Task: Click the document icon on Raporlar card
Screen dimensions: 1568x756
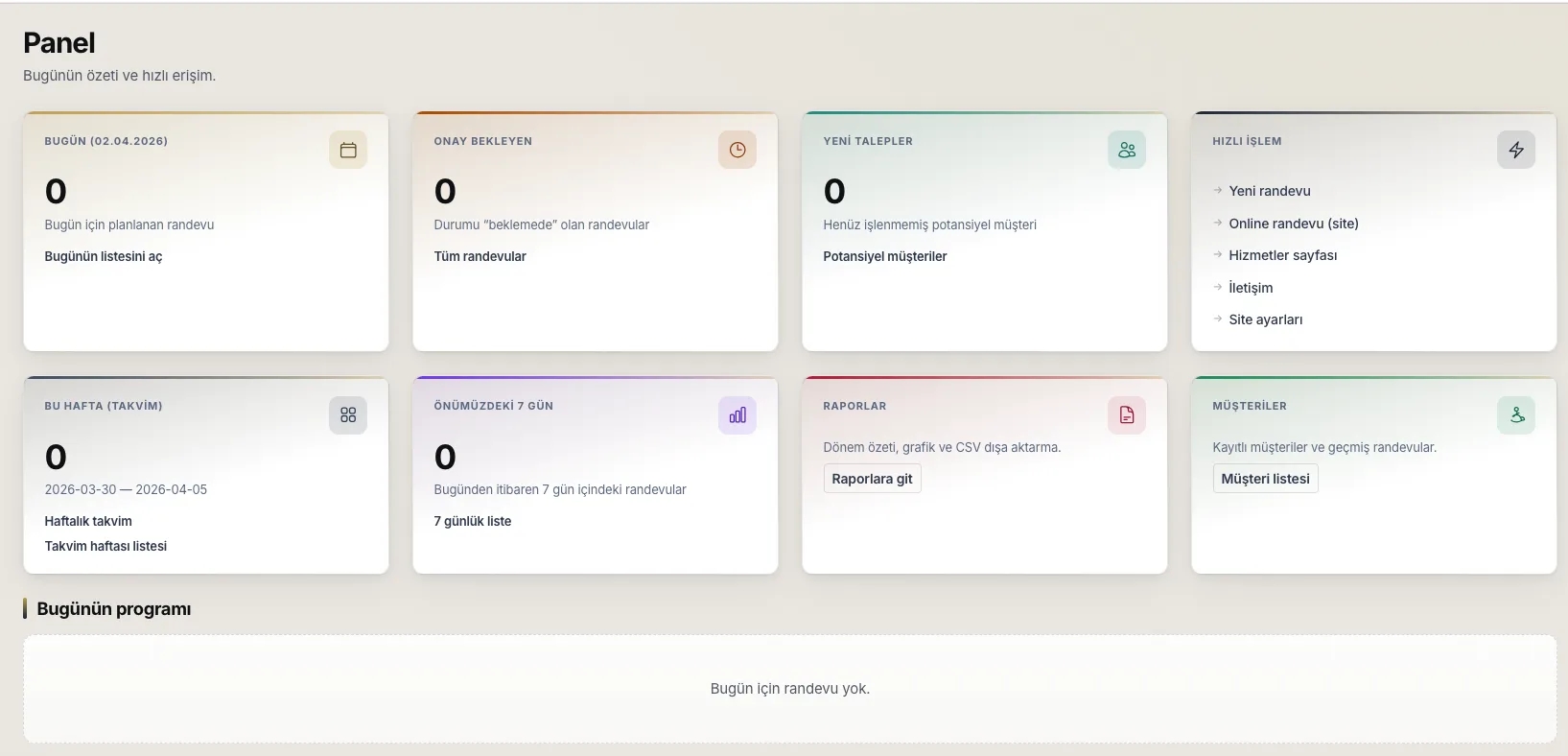Action: click(x=1127, y=415)
